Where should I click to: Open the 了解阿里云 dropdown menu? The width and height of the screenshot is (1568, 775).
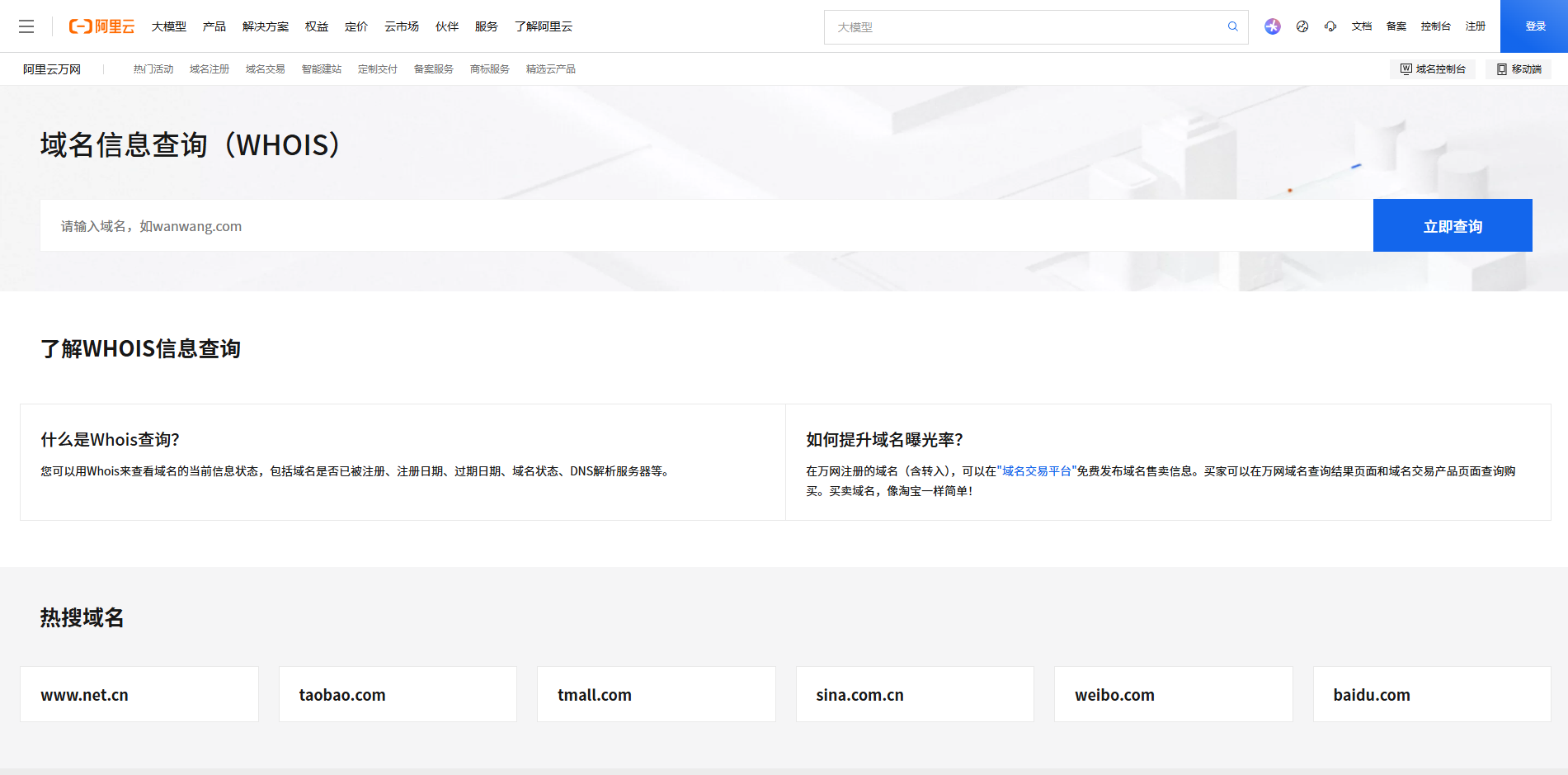point(543,26)
